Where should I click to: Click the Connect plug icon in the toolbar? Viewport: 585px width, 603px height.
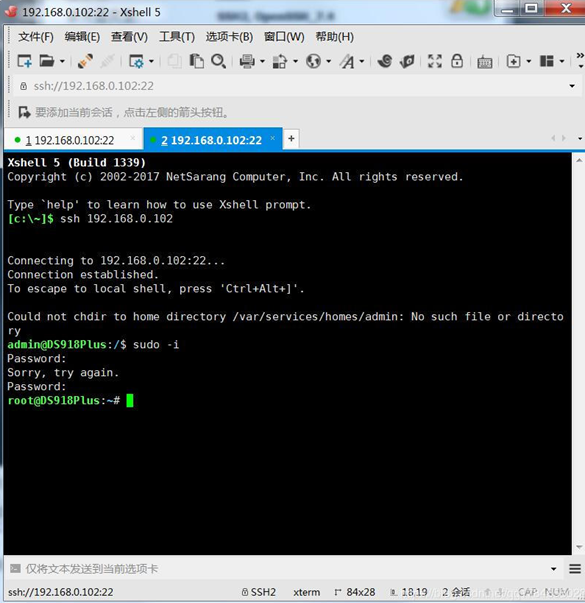click(85, 61)
